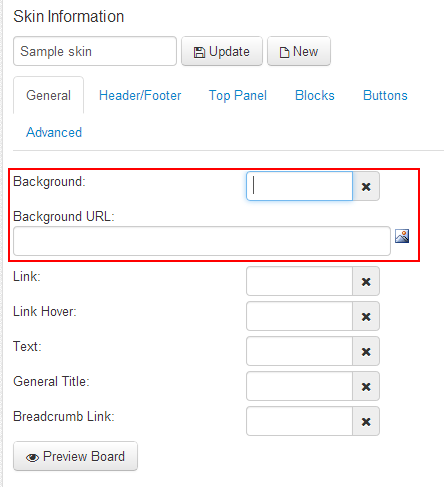Click inside the Background URL text field

202,241
